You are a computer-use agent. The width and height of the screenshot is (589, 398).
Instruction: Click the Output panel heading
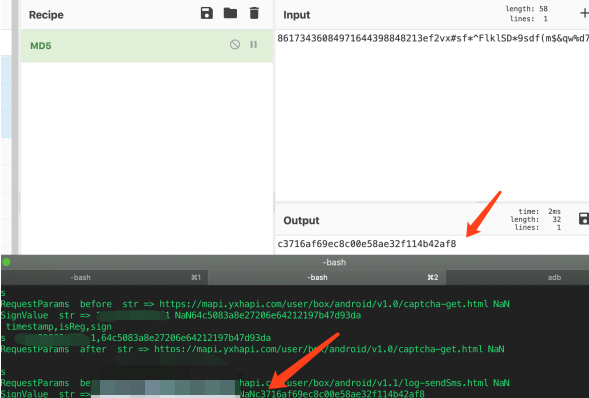[301, 220]
